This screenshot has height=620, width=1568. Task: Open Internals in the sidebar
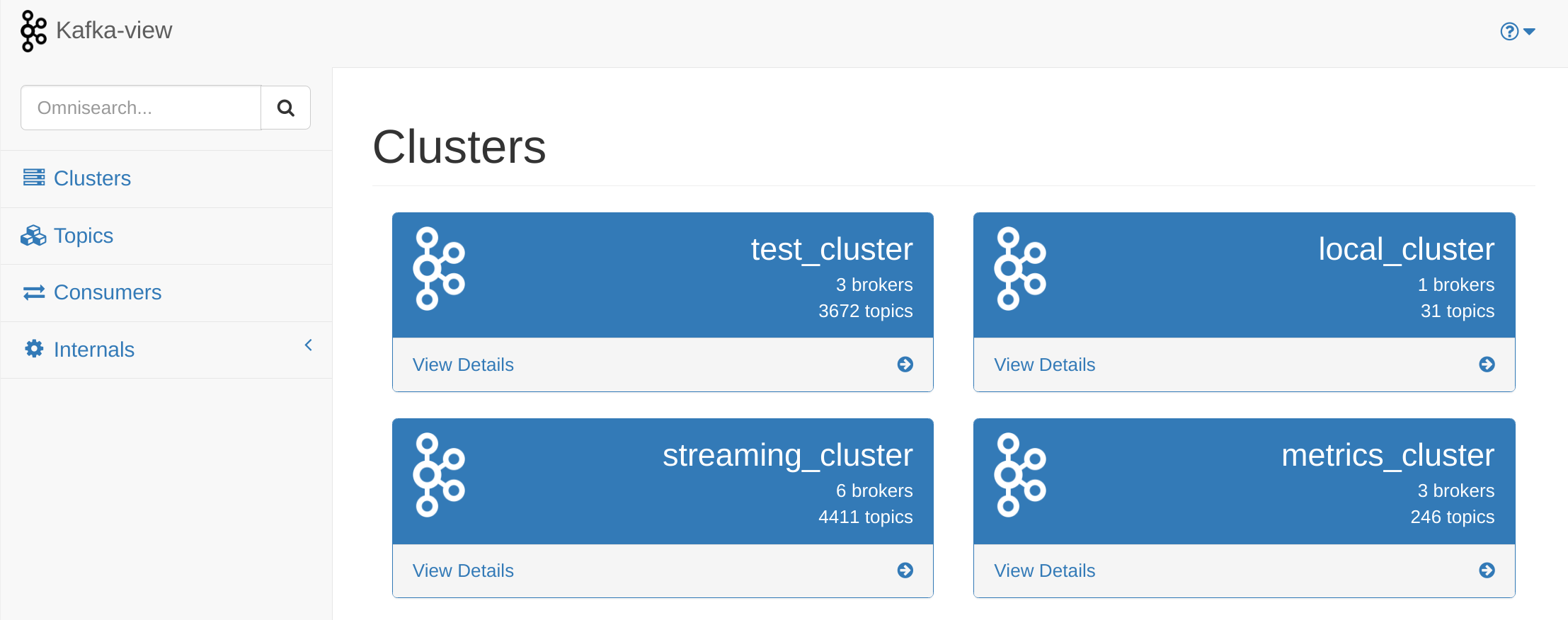(94, 350)
